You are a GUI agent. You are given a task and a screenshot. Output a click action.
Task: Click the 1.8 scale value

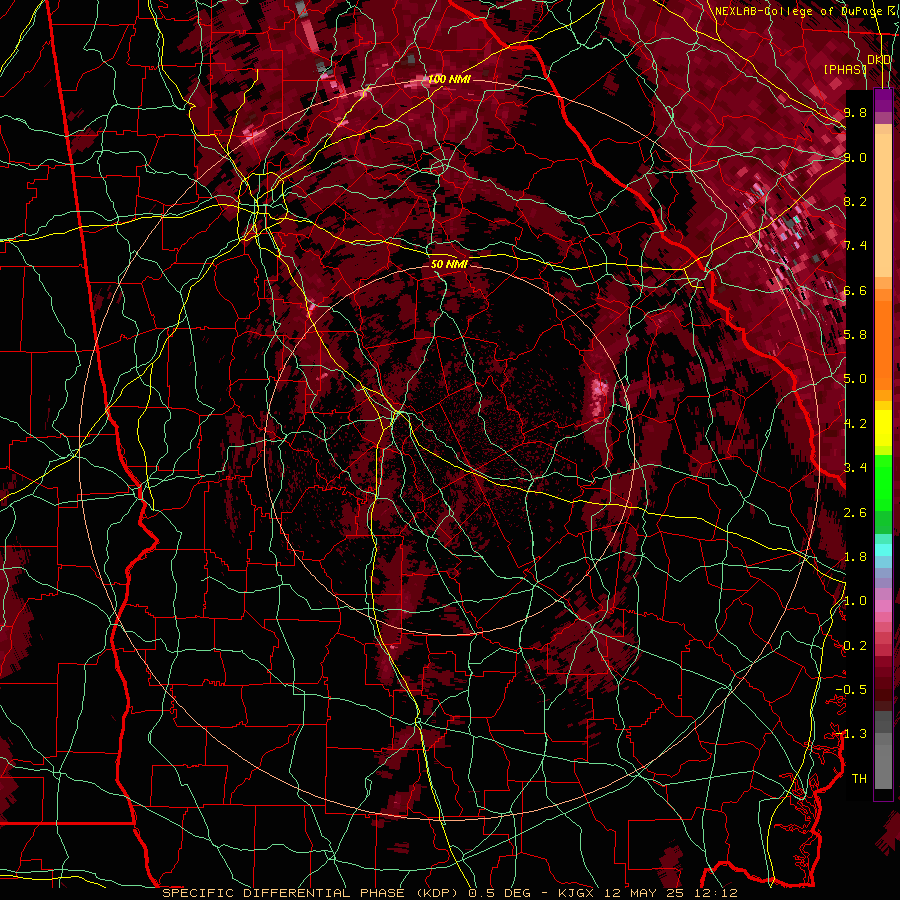[855, 557]
